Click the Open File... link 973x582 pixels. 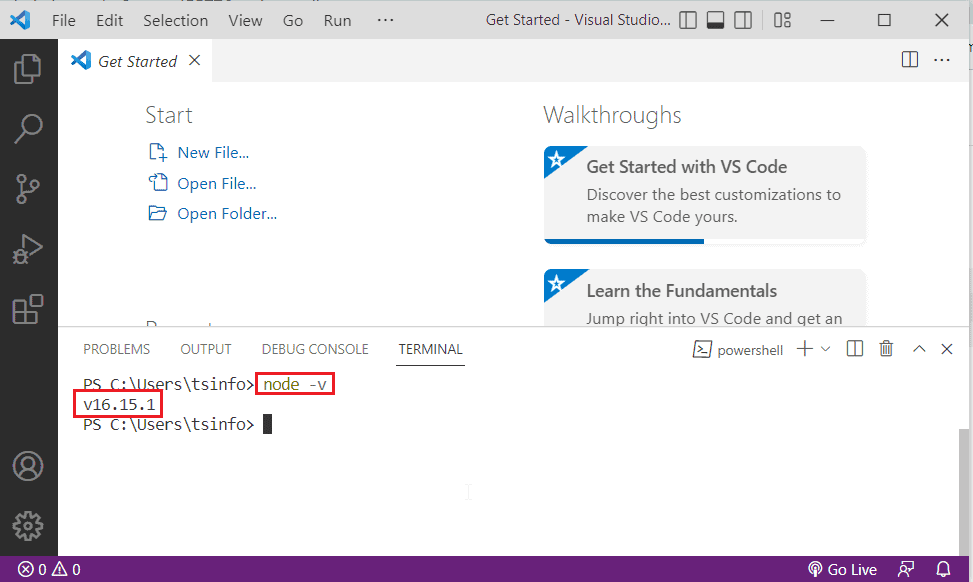[x=217, y=184]
